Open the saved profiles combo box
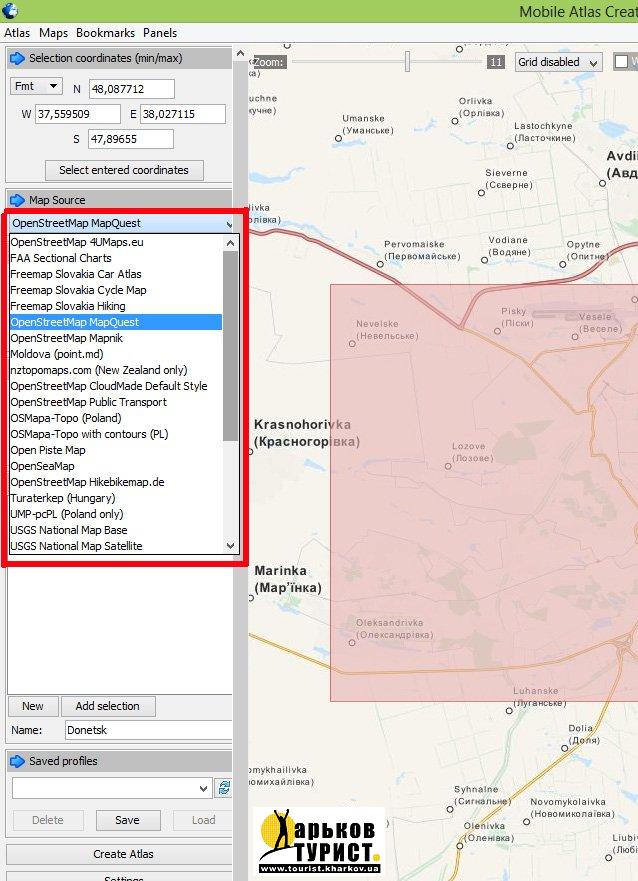The width and height of the screenshot is (638, 881). point(111,788)
